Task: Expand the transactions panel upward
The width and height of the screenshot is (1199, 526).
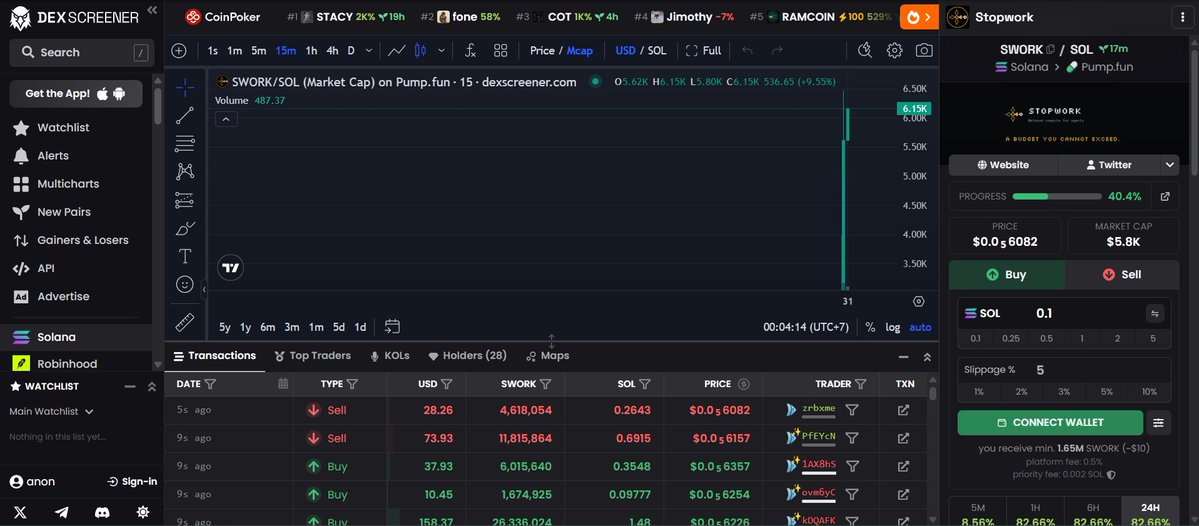Action: tap(927, 356)
